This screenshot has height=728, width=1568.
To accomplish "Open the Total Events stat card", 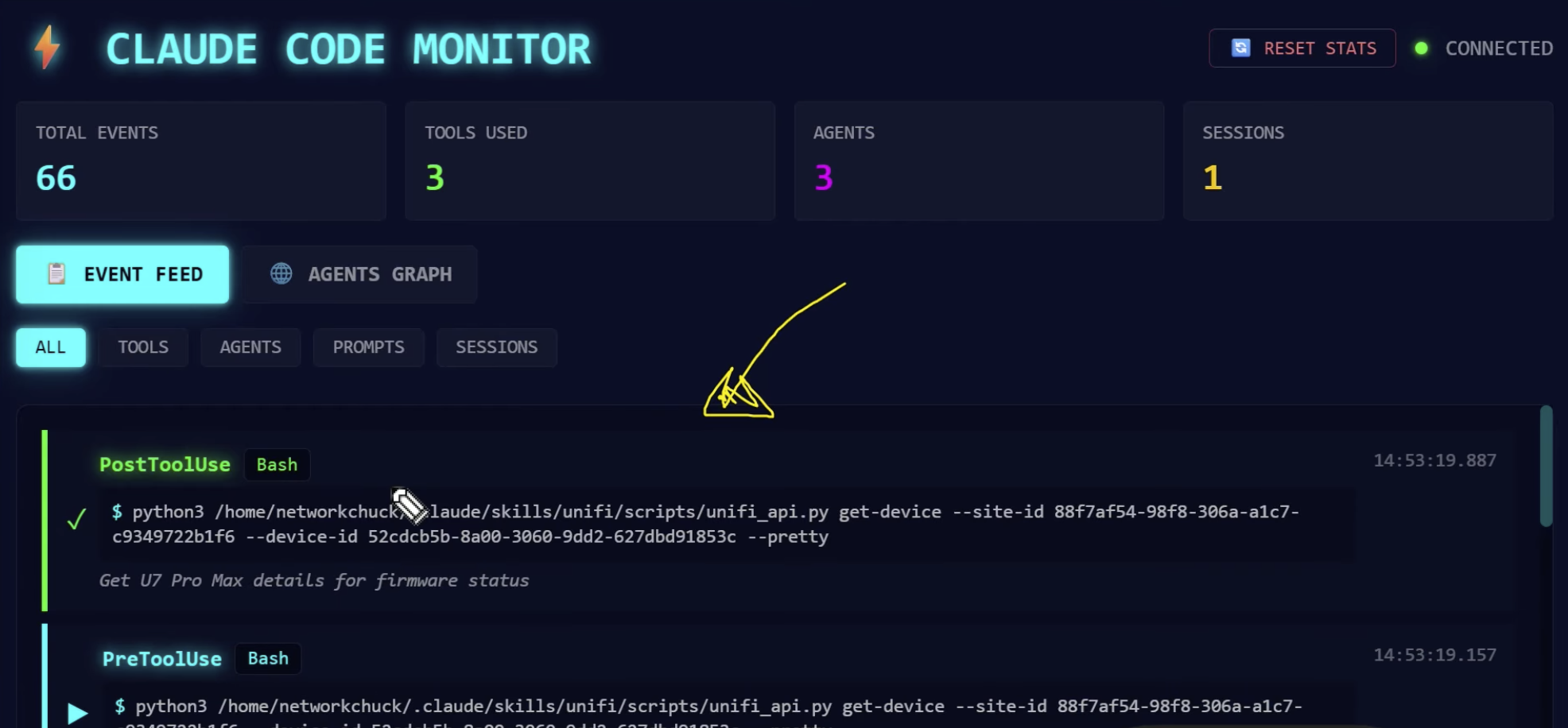I will [201, 161].
